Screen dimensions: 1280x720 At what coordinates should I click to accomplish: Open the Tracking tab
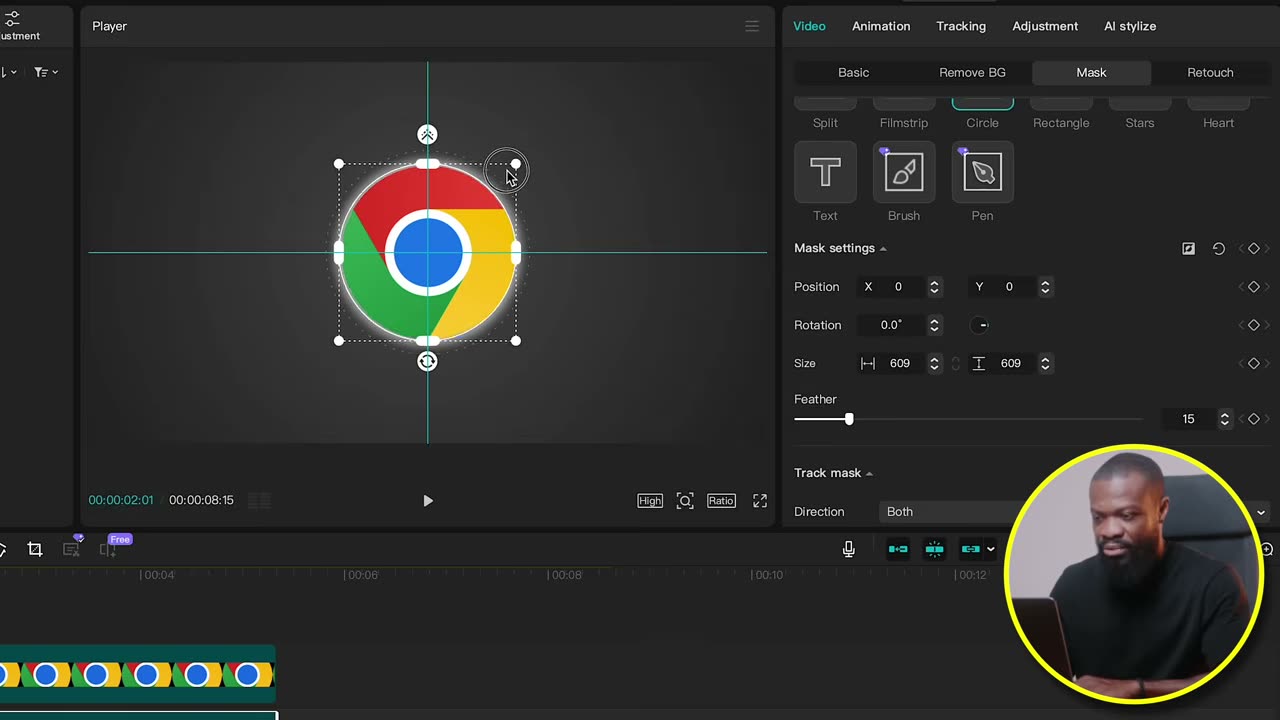click(x=961, y=26)
